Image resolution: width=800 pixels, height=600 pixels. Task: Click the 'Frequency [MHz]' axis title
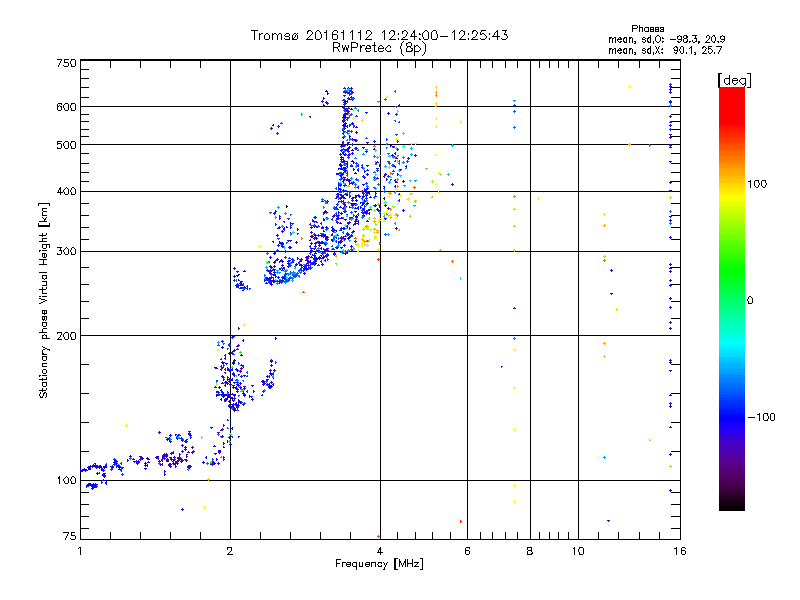(x=379, y=564)
